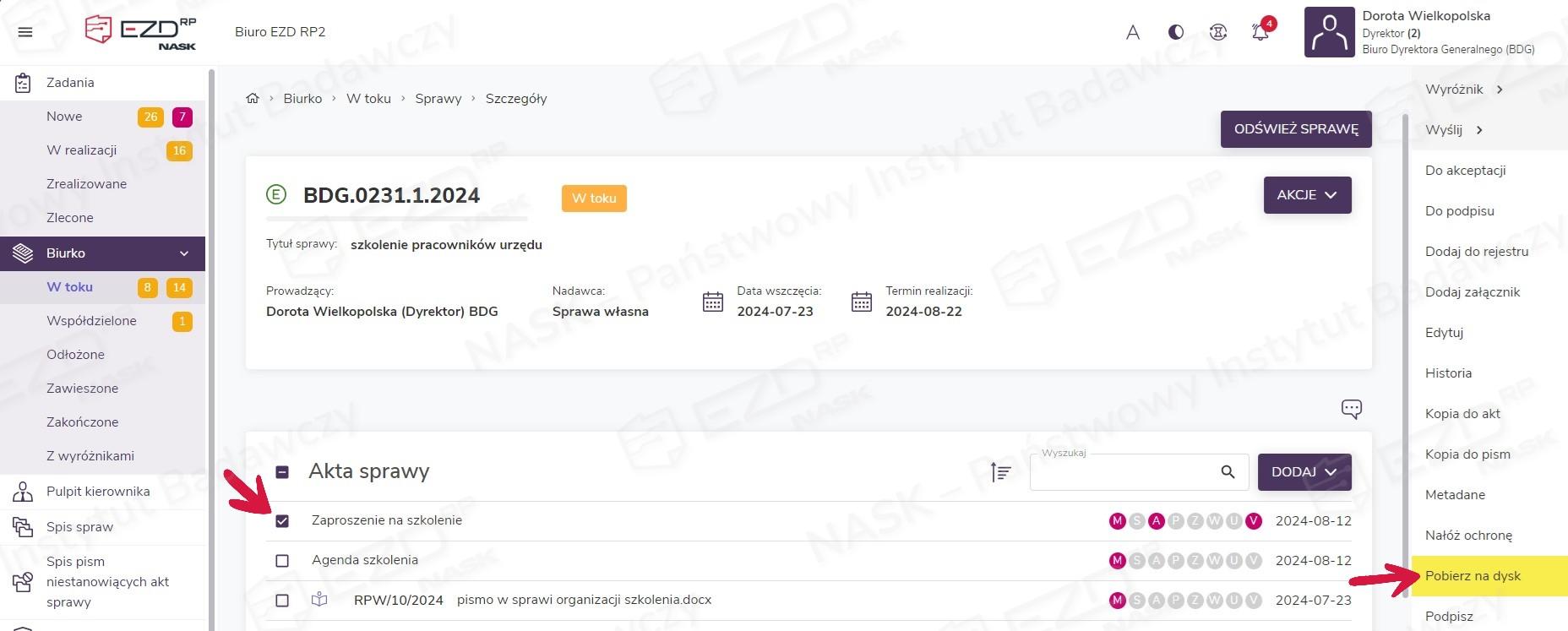Expand the Wyróżnik submenu
The height and width of the screenshot is (631, 1568).
coord(1464,90)
